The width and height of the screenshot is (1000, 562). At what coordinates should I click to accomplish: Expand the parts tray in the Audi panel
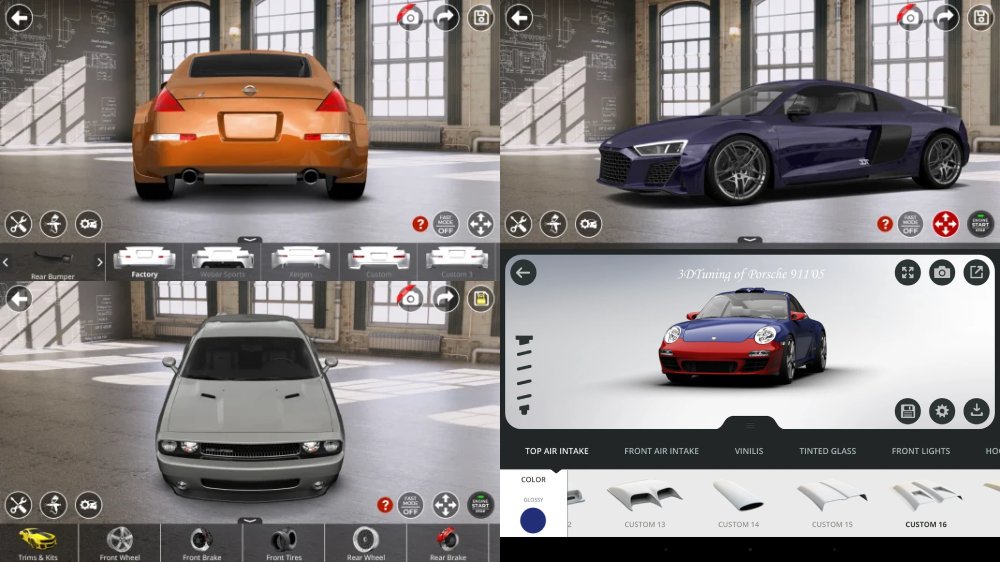(750, 240)
